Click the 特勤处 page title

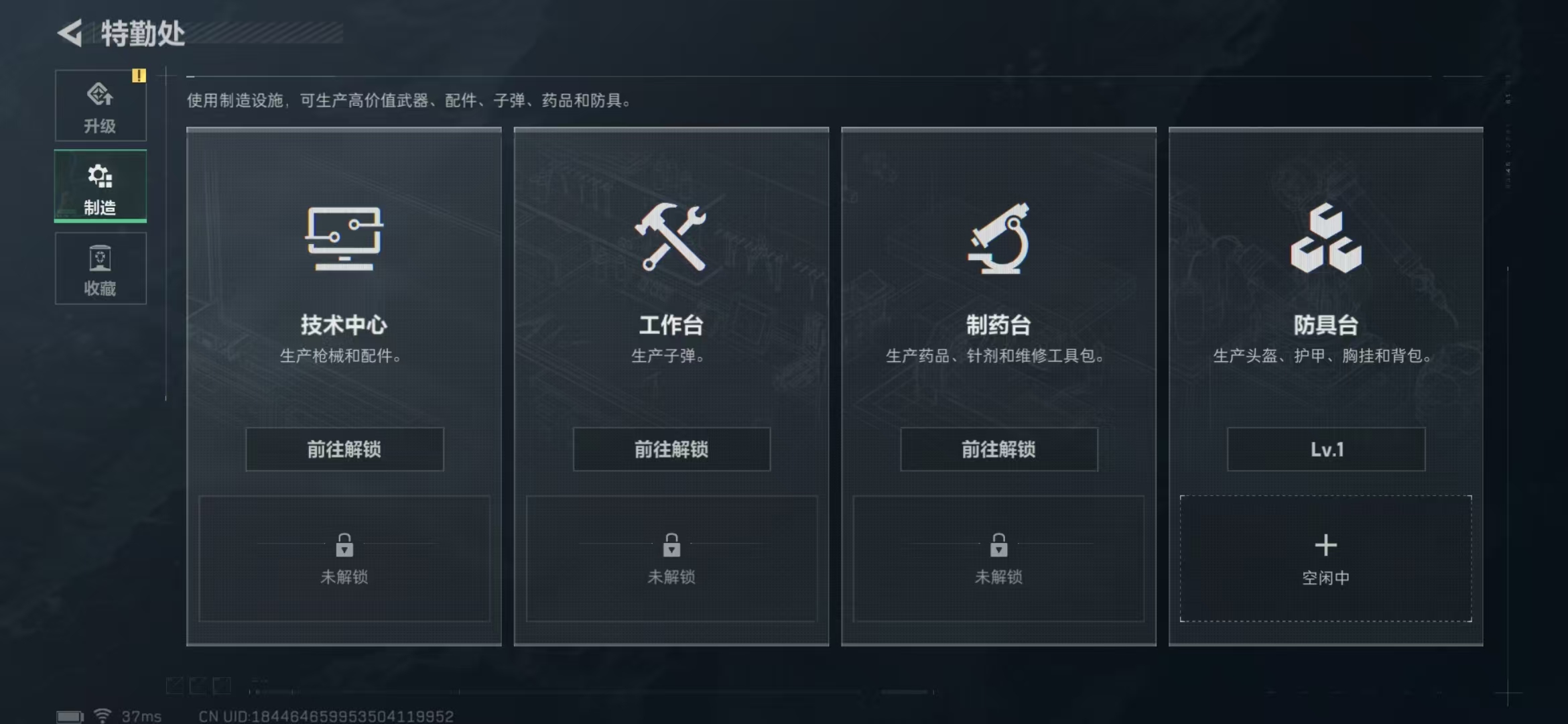point(143,34)
